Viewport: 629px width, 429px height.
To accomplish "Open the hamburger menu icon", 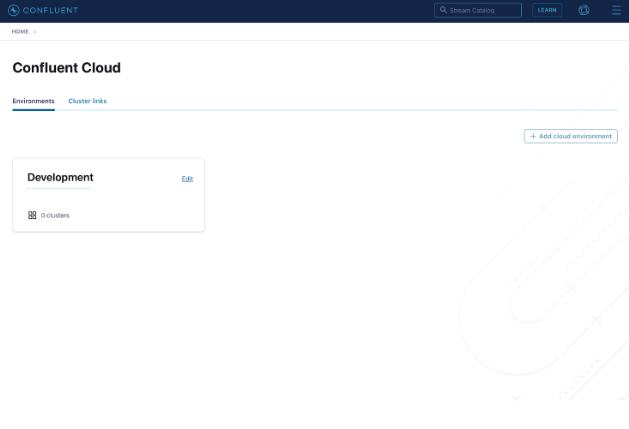I will click(x=616, y=10).
